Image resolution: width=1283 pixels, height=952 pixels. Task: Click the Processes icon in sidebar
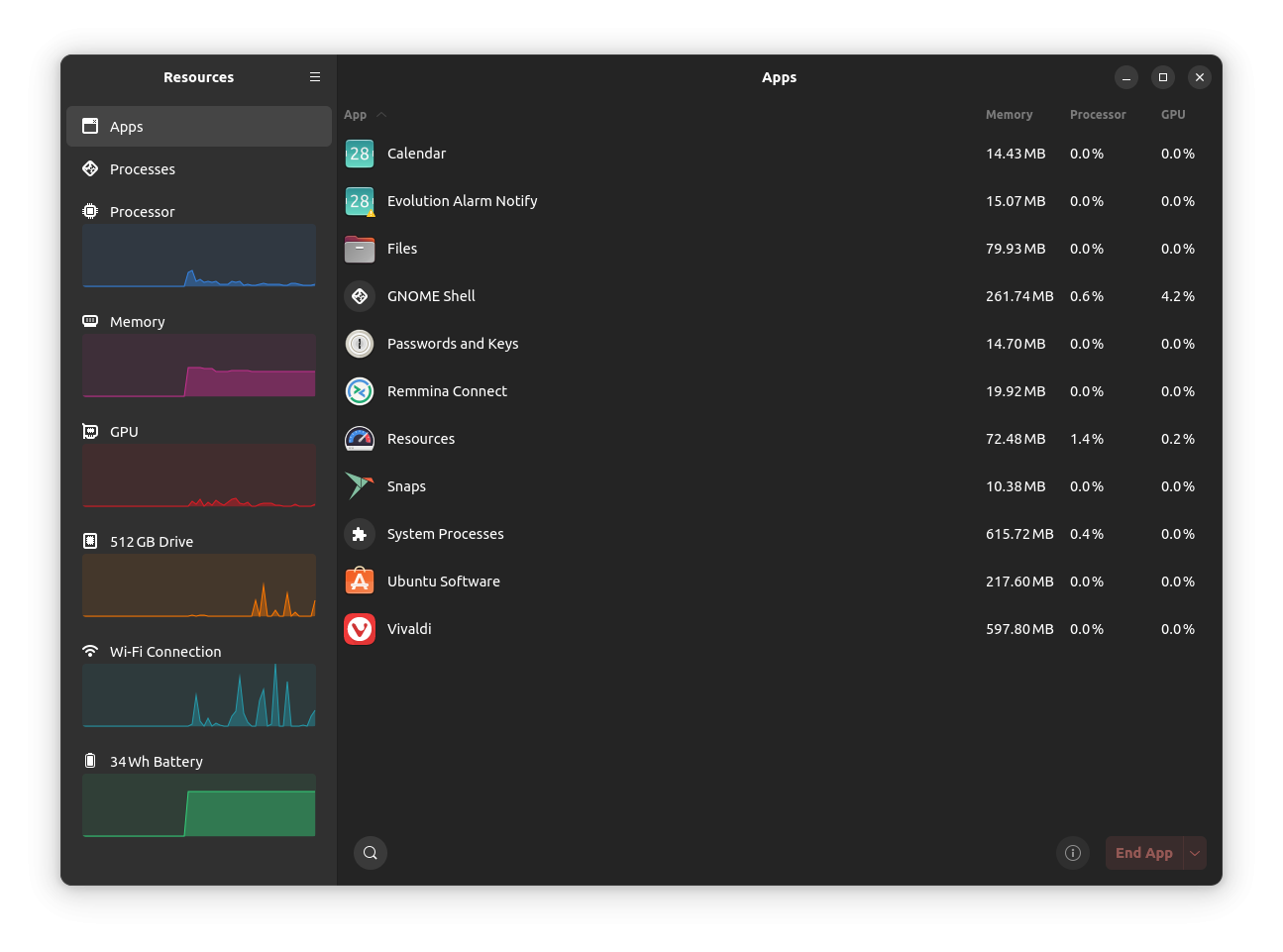click(x=90, y=168)
